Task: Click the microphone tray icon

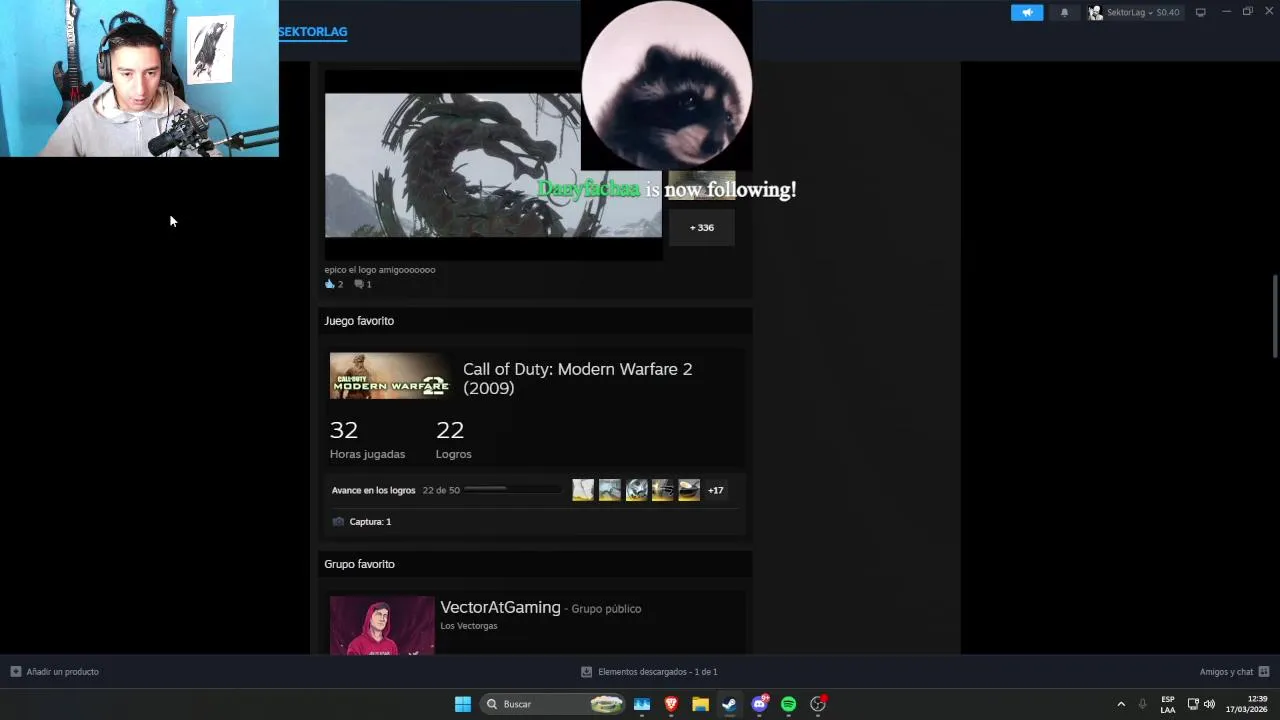Action: tap(1143, 704)
